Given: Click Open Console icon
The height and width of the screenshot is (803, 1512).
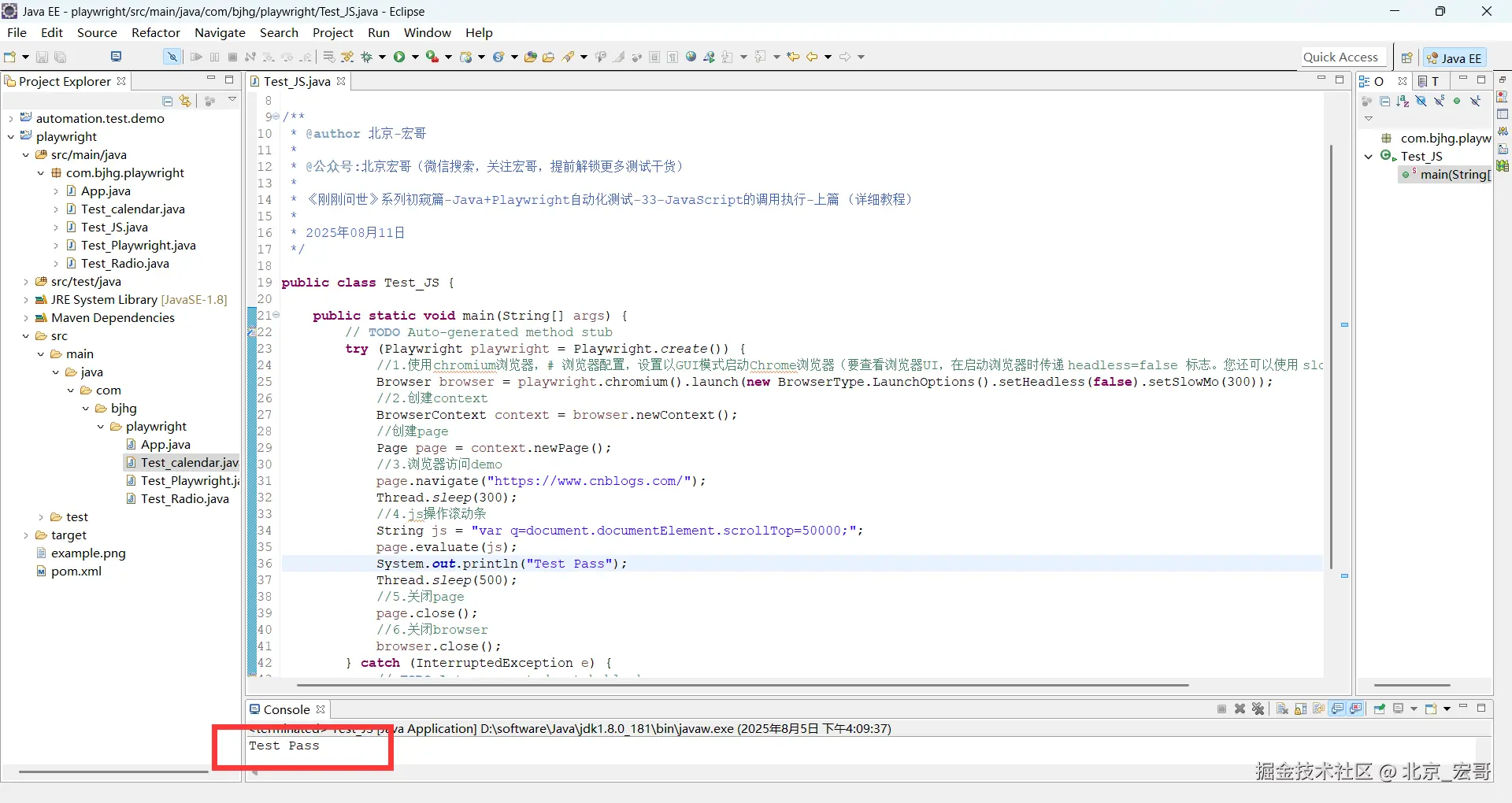Looking at the screenshot, I should (1432, 709).
